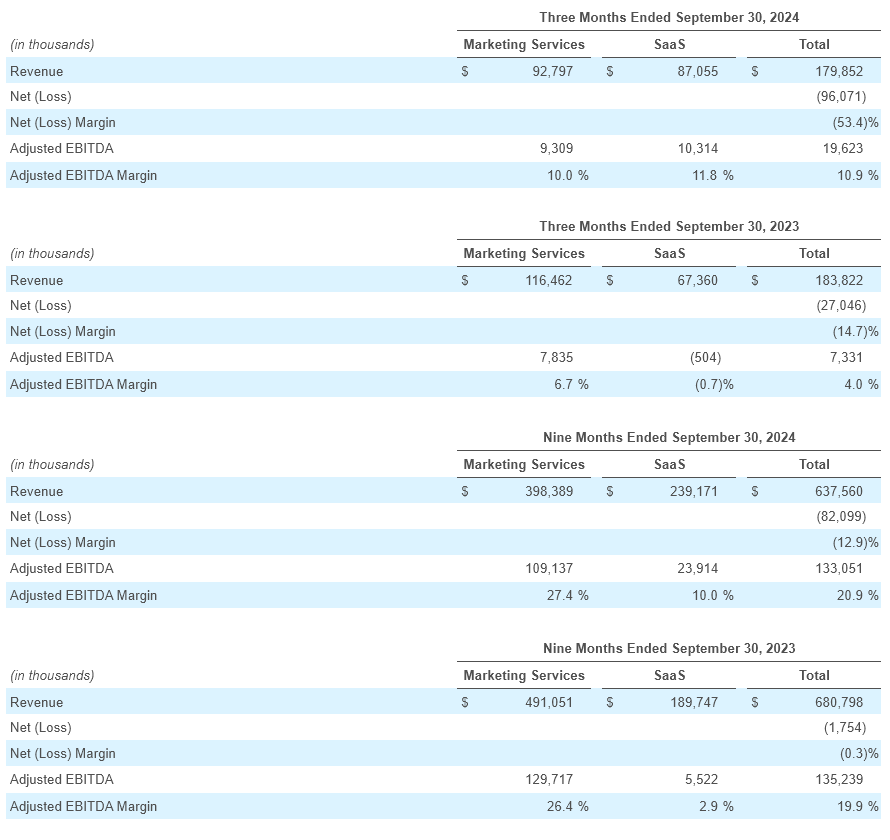Click the header 'Three Months Ended September 30, 2023'
890x840 pixels.
point(669,226)
